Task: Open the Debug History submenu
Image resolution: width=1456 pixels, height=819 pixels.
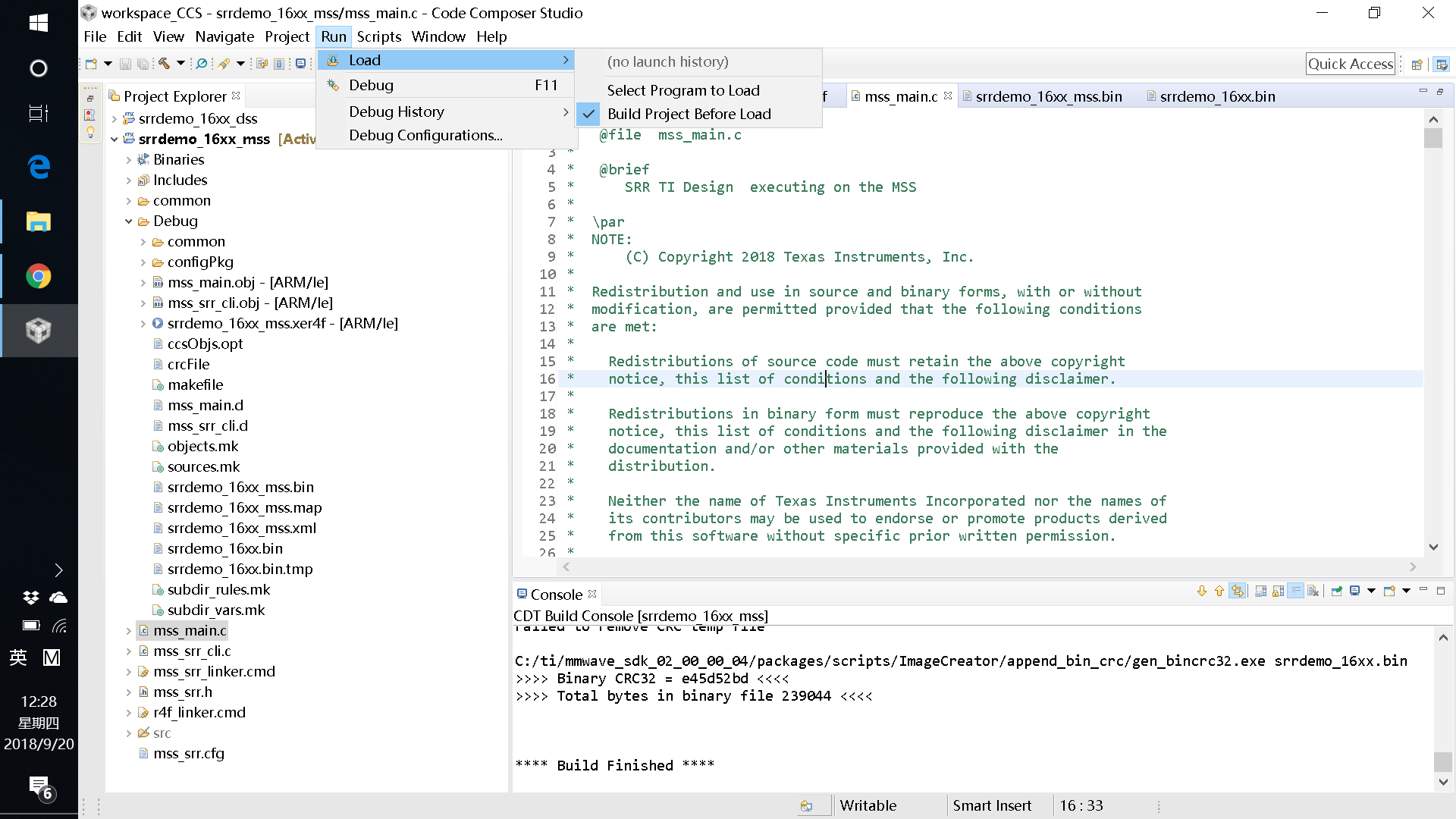Action: pyautogui.click(x=446, y=111)
